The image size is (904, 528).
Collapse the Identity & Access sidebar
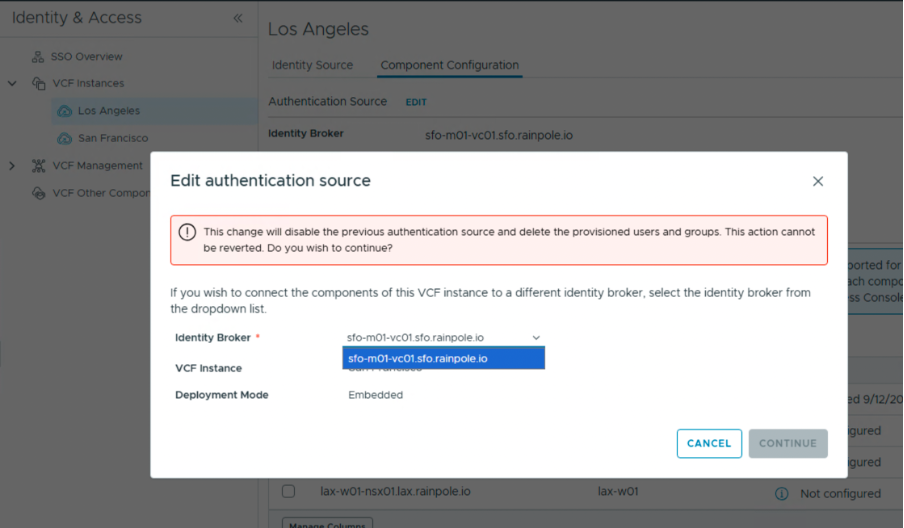pyautogui.click(x=238, y=18)
